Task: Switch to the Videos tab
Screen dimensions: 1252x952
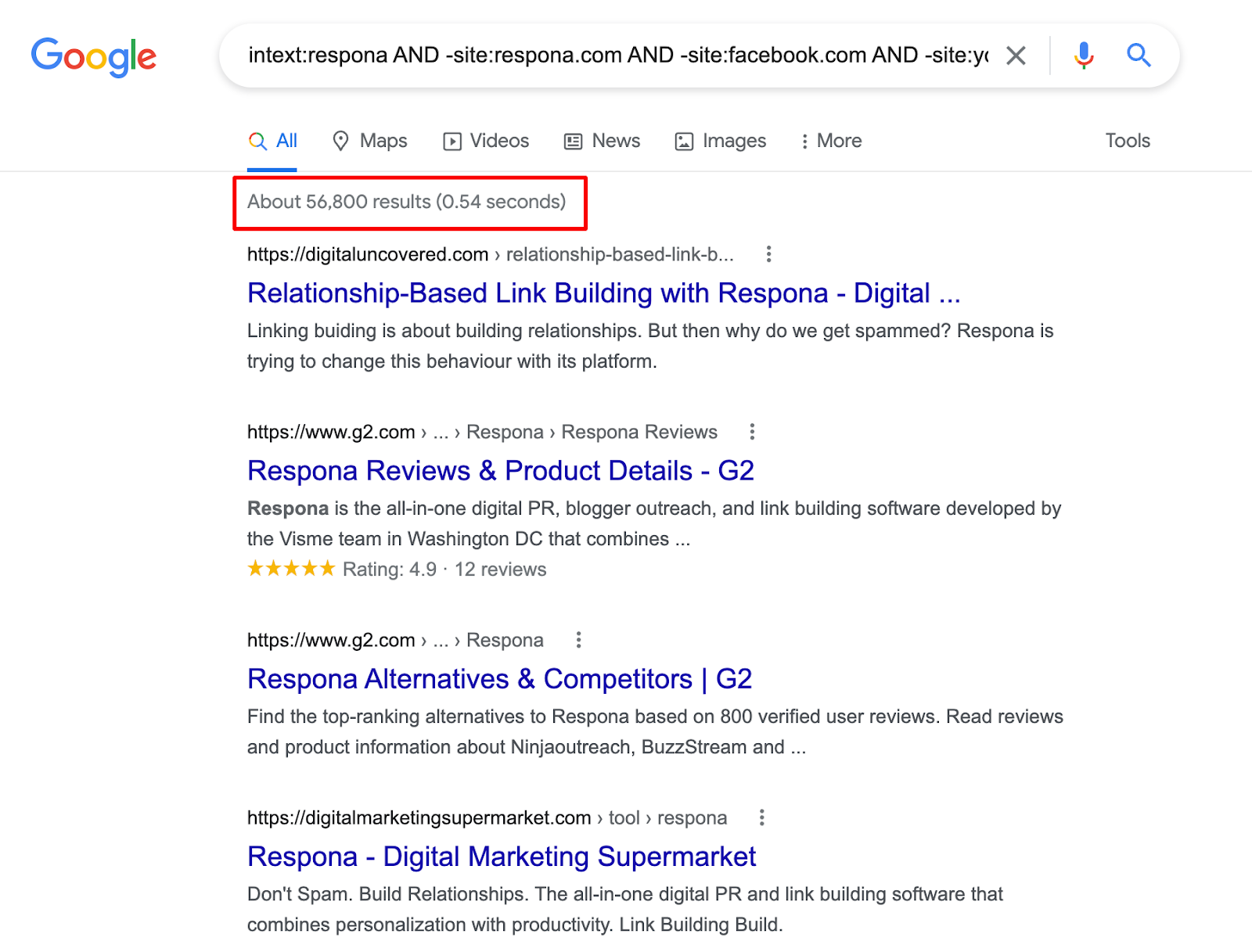Action: (x=486, y=141)
